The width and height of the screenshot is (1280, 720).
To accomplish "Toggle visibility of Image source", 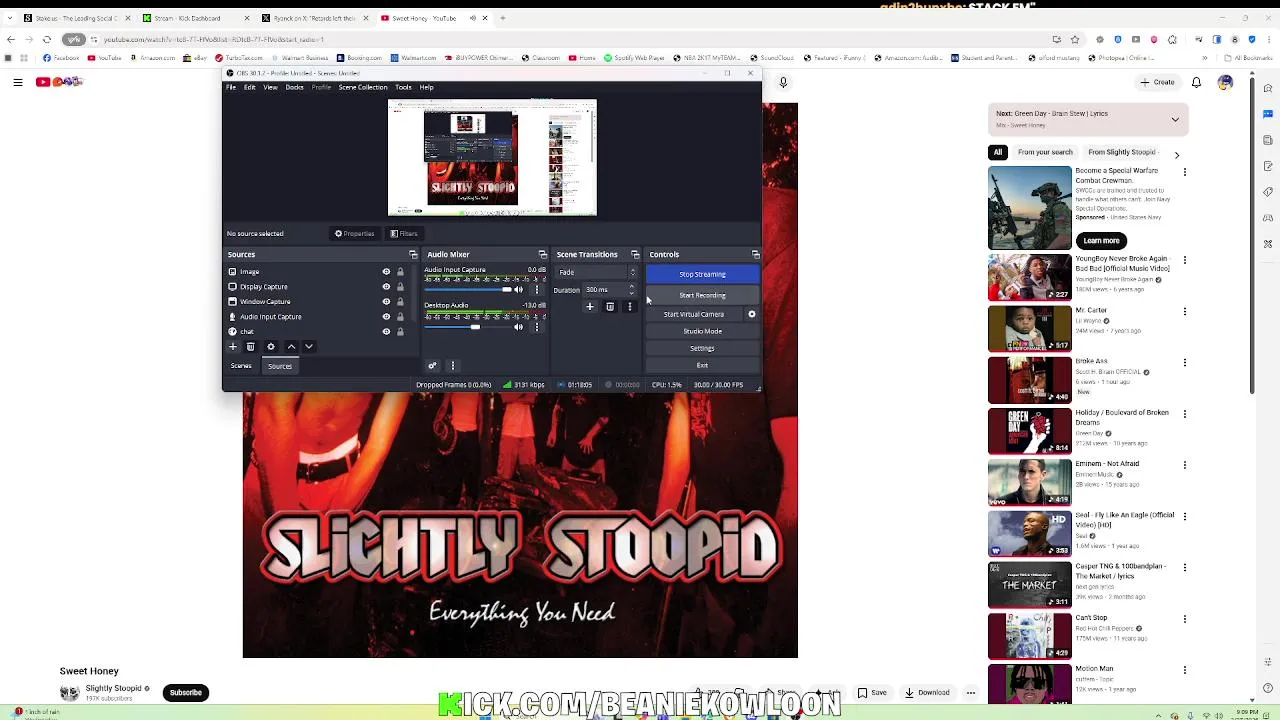I will 386,272.
